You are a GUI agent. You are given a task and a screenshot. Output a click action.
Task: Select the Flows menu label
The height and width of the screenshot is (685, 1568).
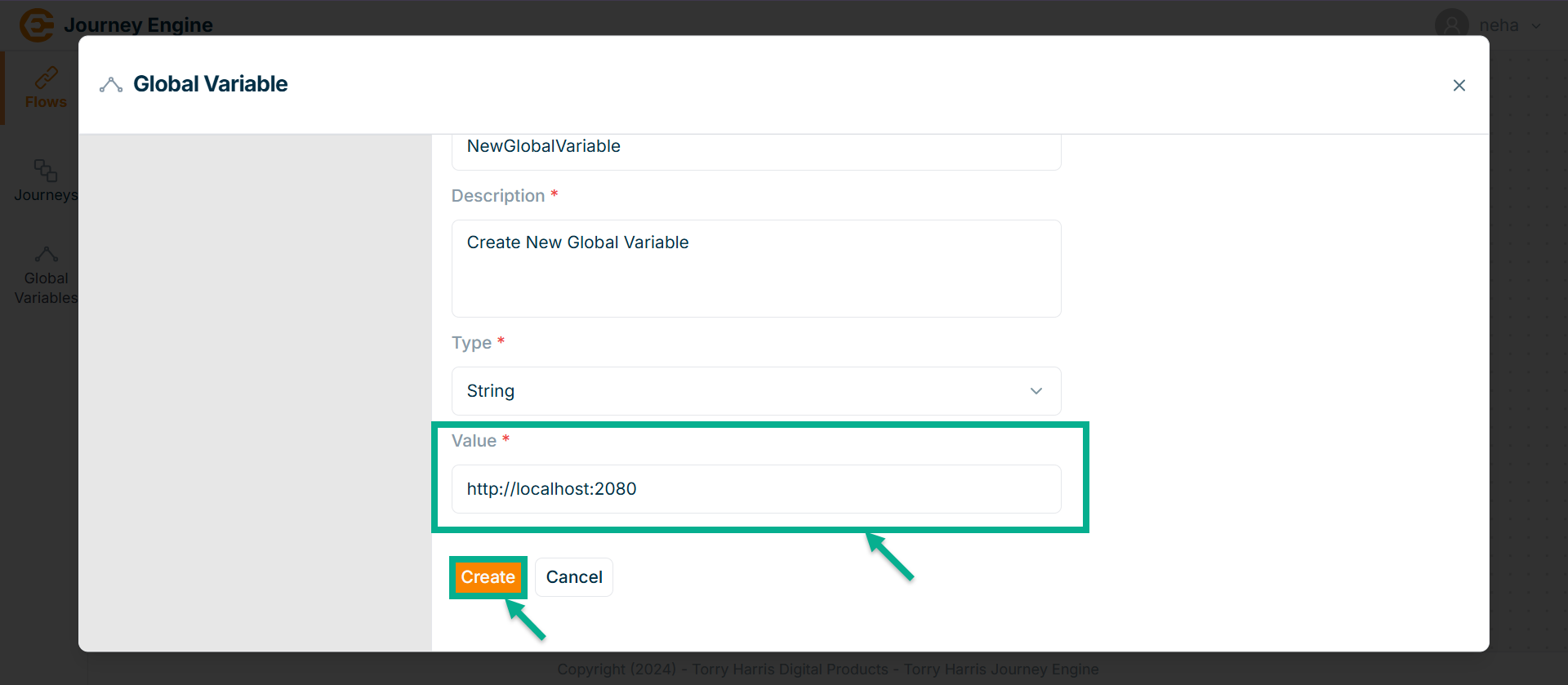point(46,102)
